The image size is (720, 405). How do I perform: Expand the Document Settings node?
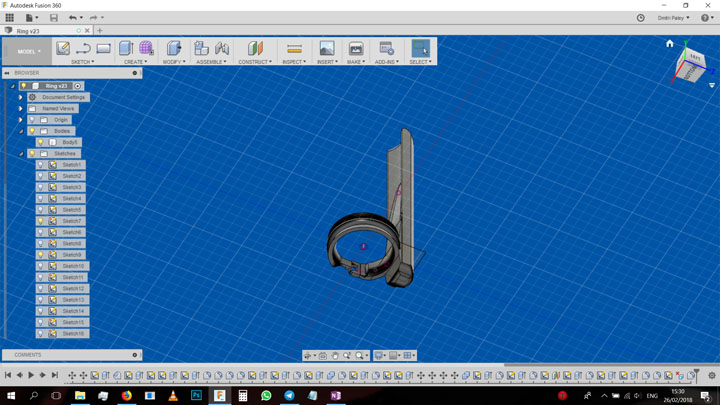[x=21, y=97]
